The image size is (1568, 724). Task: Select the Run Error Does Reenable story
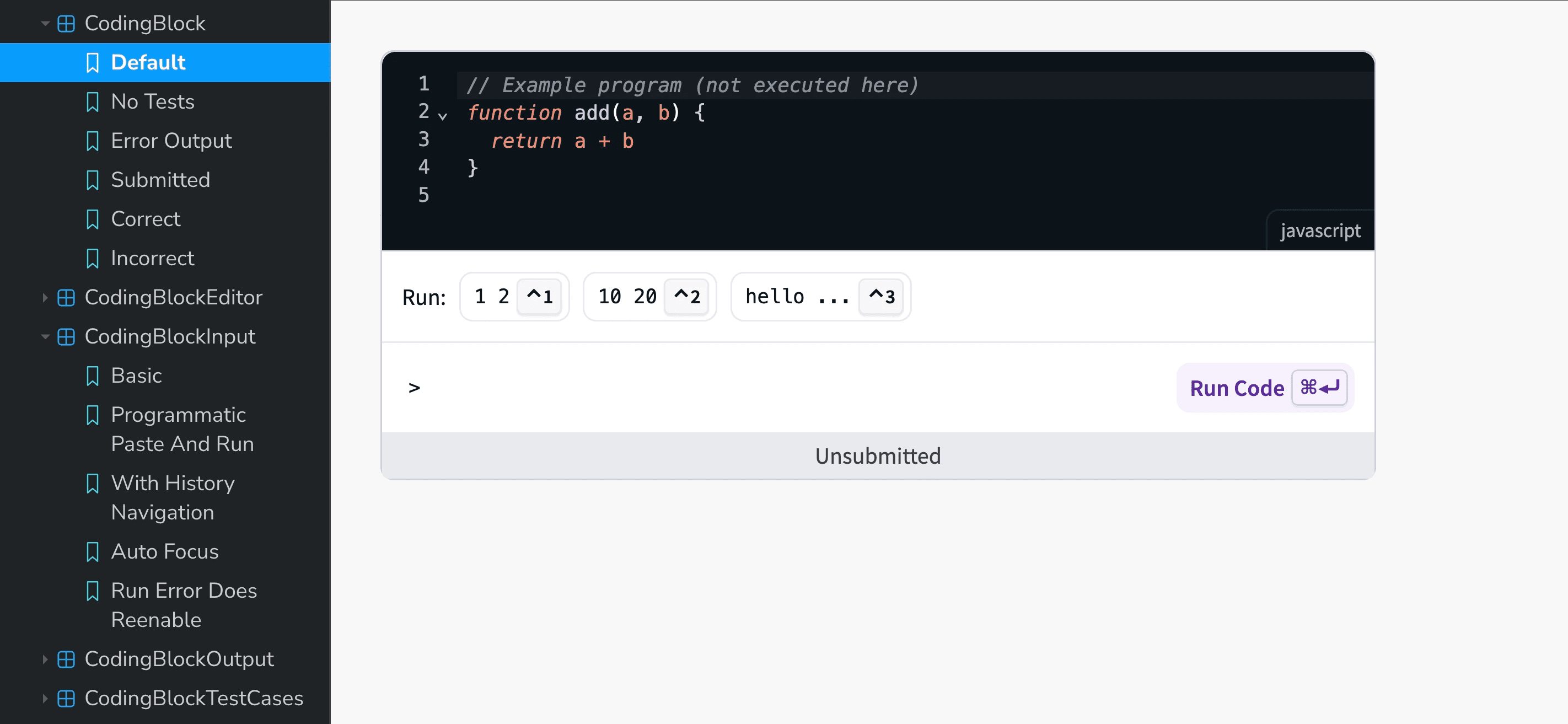[x=184, y=605]
